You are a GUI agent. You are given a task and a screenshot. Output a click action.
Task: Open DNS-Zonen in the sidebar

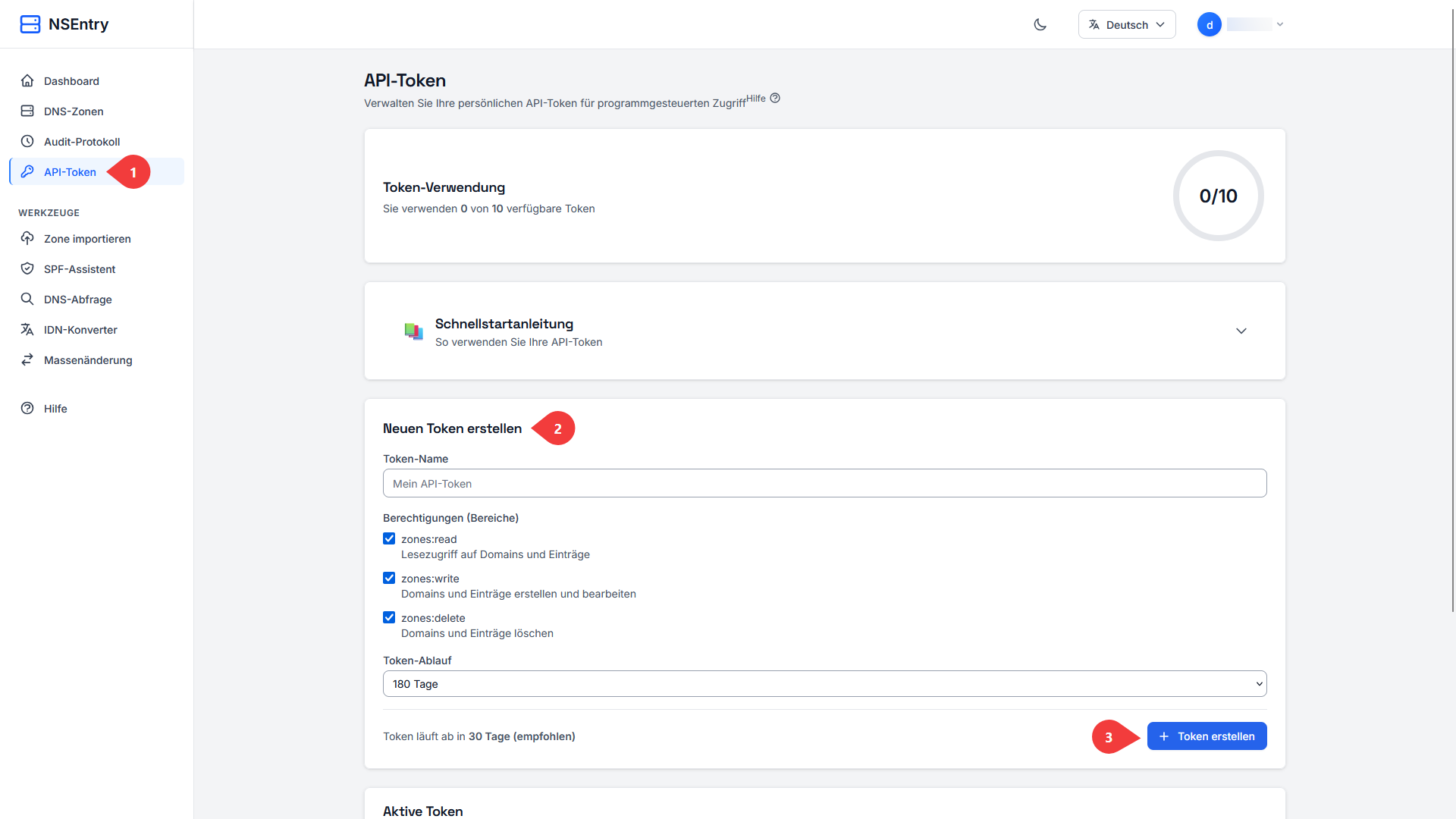(97, 111)
